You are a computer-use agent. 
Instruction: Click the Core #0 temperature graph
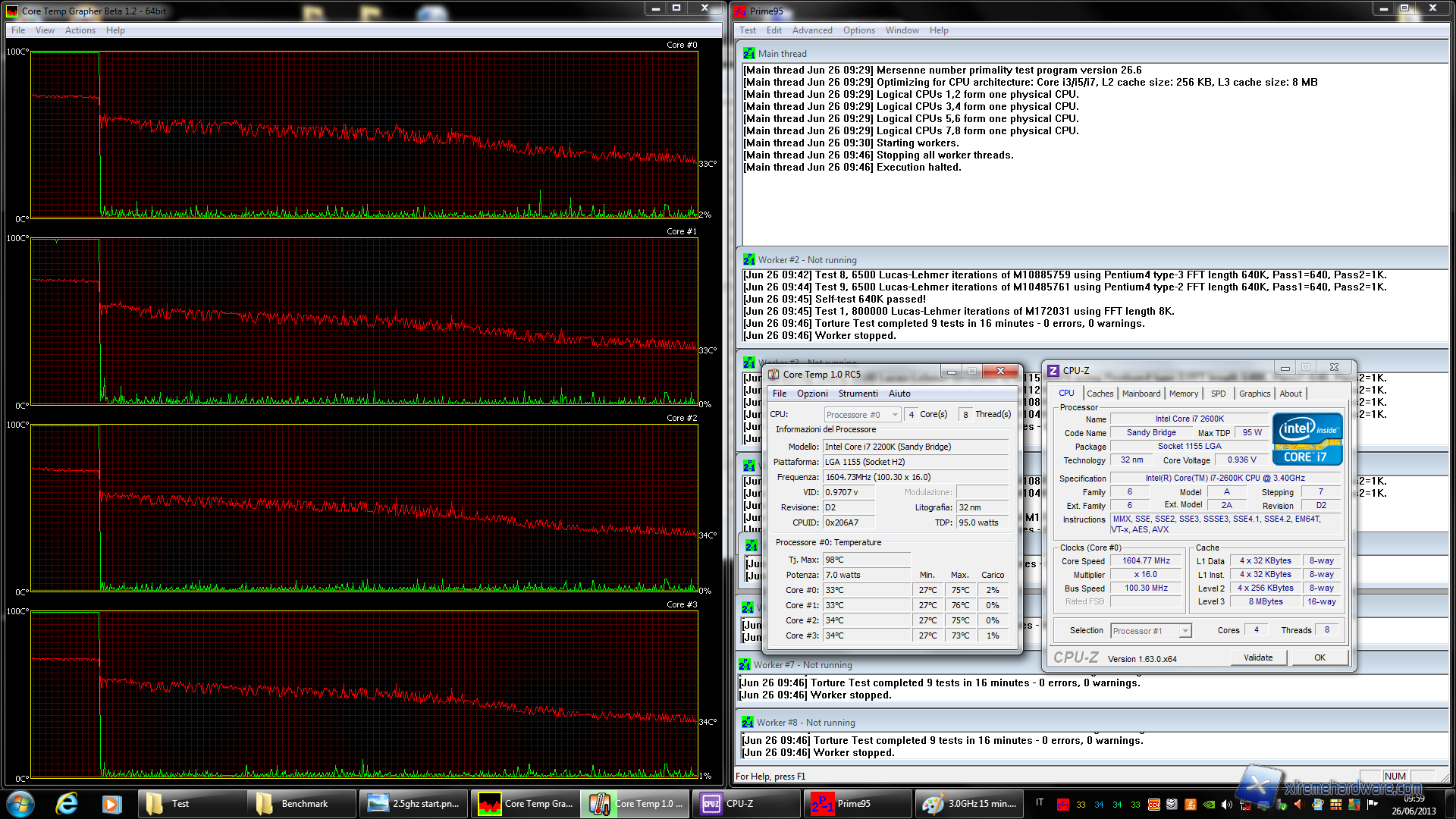pyautogui.click(x=364, y=135)
